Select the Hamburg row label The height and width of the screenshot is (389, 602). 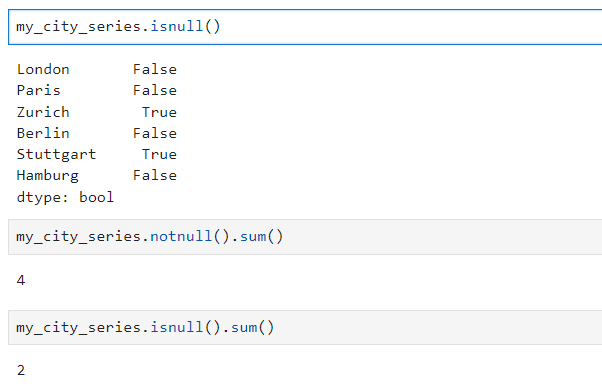coord(48,175)
